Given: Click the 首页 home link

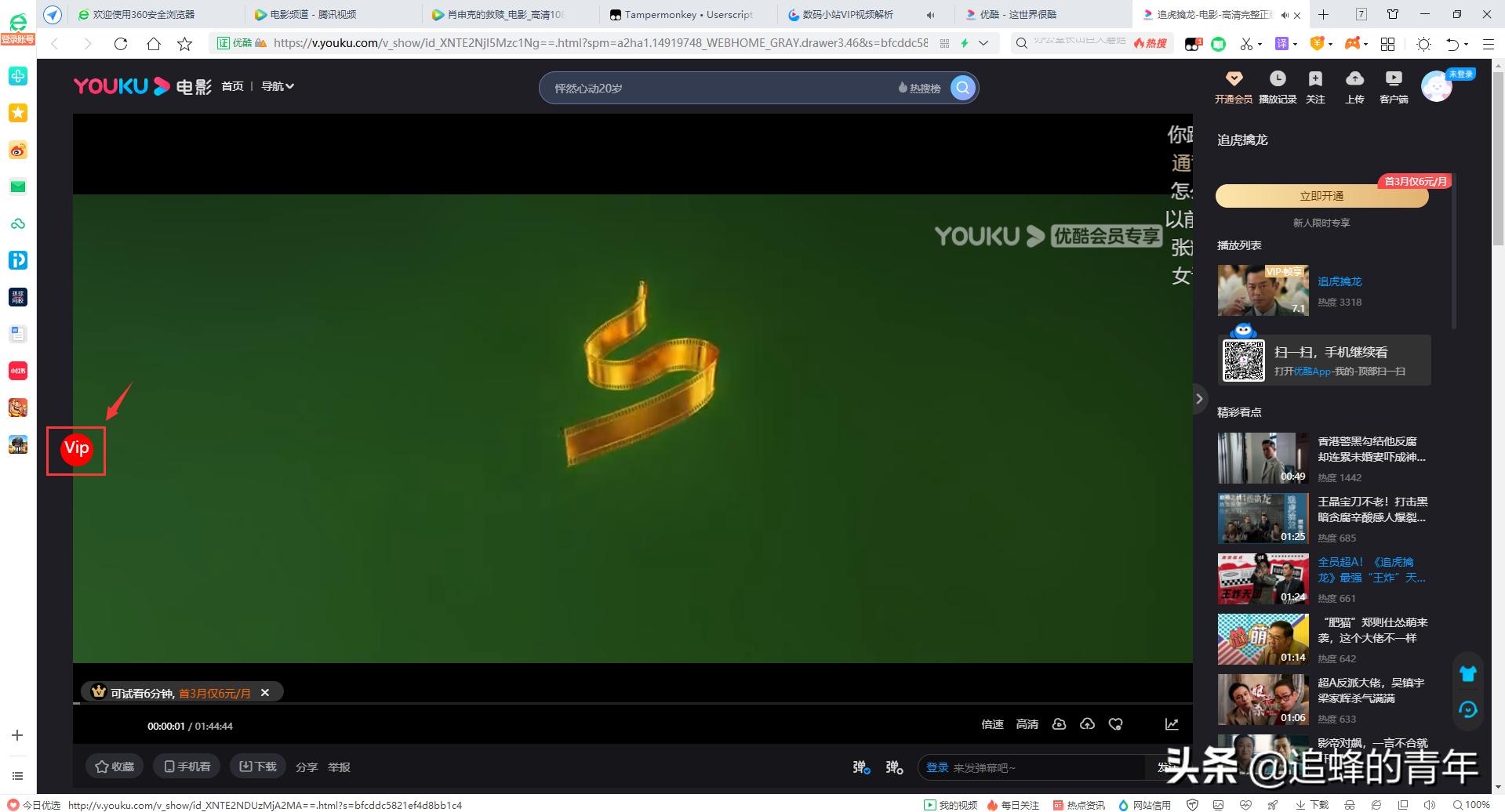Looking at the screenshot, I should [x=232, y=86].
